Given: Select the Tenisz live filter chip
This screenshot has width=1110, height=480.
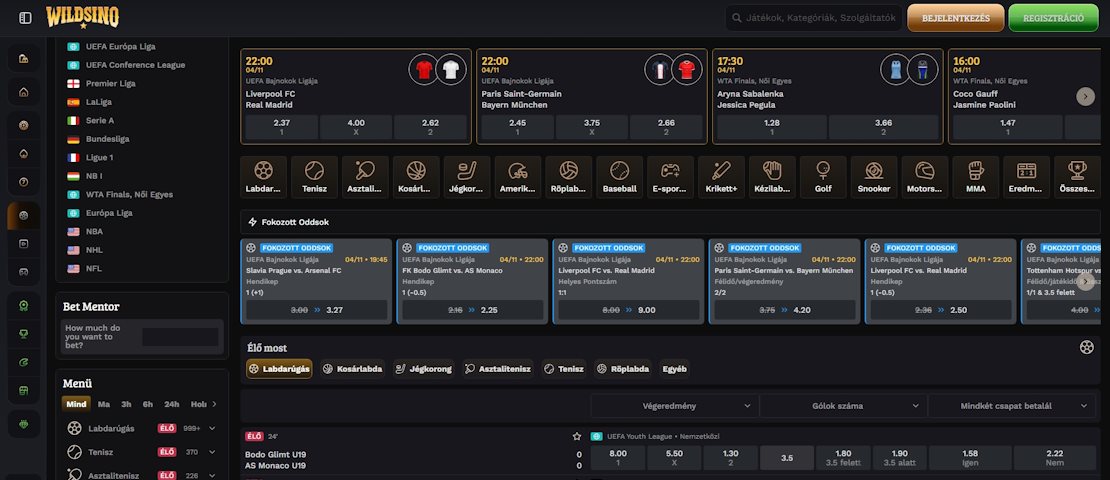Looking at the screenshot, I should (x=564, y=369).
